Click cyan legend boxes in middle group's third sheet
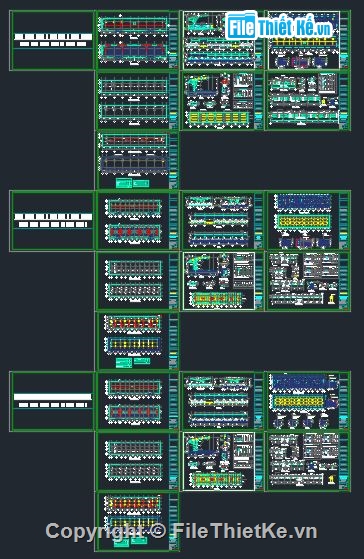Viewport: 364px width, 559px height. [x=133, y=363]
